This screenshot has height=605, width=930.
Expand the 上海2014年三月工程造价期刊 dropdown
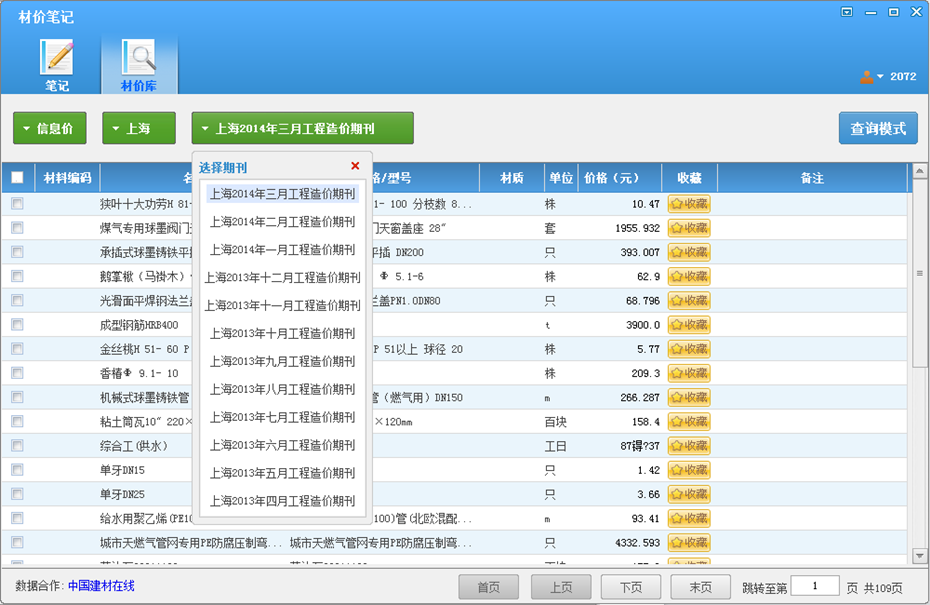tap(302, 128)
